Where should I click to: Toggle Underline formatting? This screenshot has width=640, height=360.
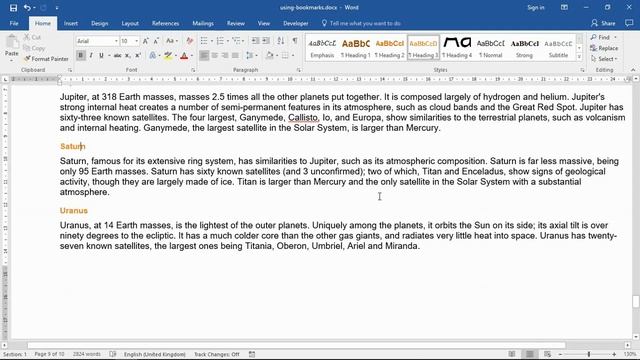(x=101, y=56)
